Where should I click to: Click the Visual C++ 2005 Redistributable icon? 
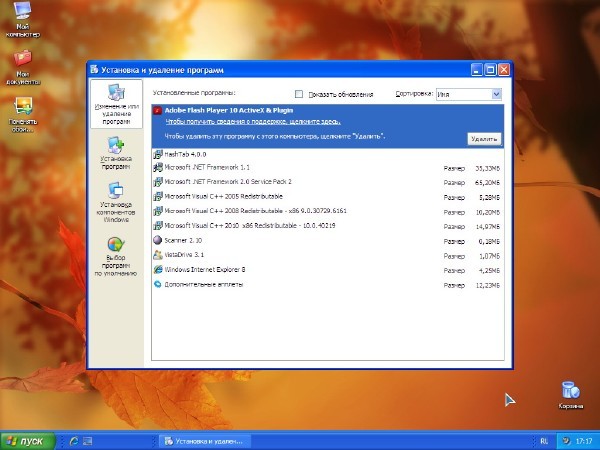pyautogui.click(x=158, y=197)
